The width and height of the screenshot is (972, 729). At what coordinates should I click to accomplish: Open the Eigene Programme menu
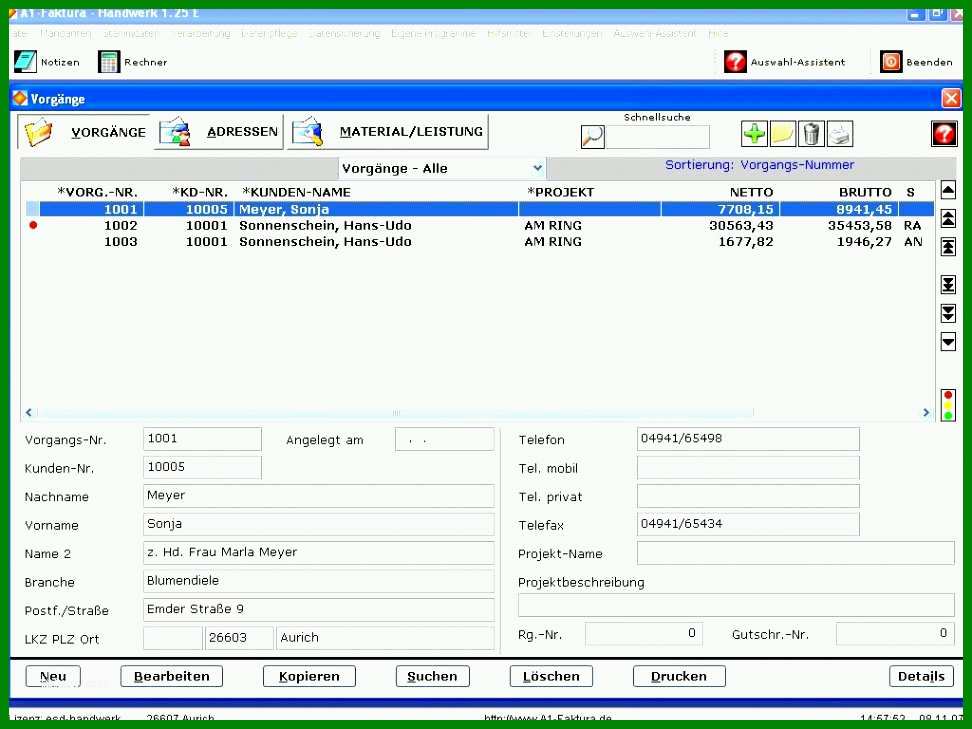(x=433, y=33)
